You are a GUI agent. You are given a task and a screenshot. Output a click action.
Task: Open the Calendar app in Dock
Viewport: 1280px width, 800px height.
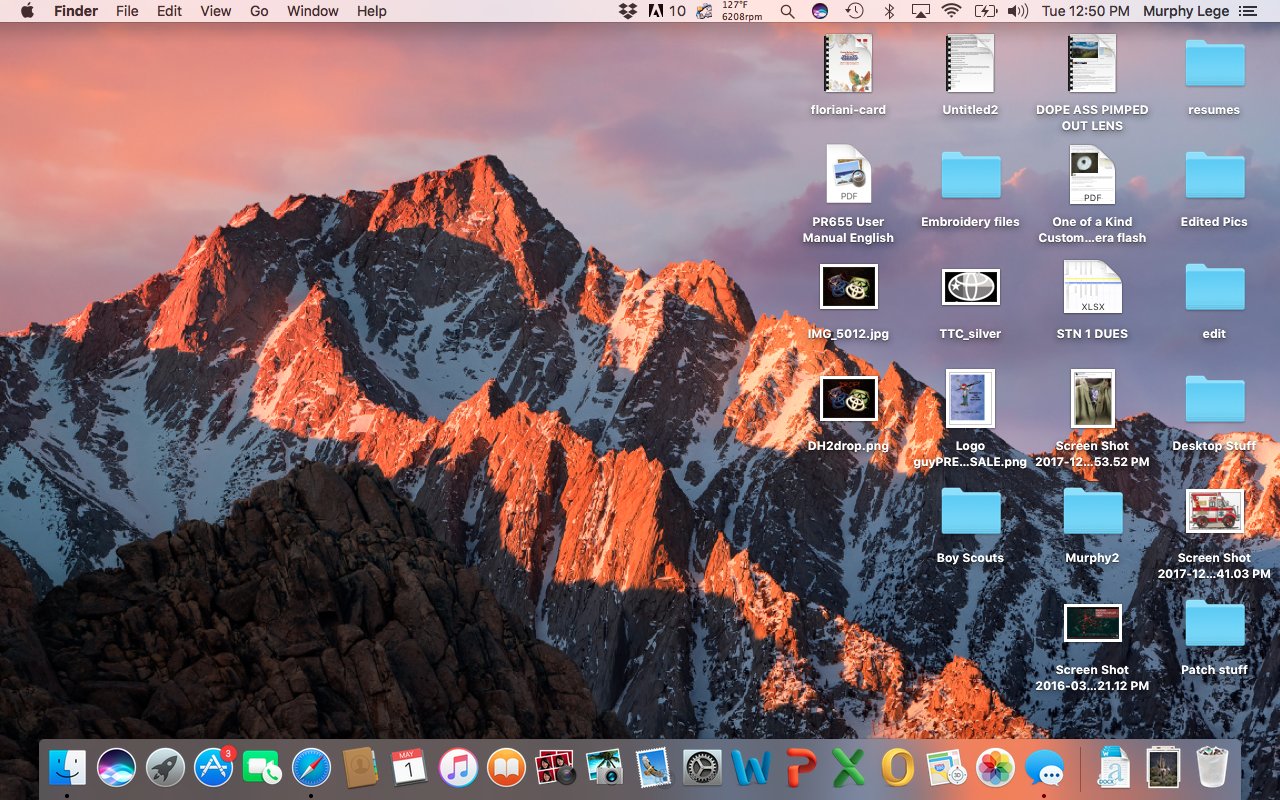pyautogui.click(x=409, y=768)
